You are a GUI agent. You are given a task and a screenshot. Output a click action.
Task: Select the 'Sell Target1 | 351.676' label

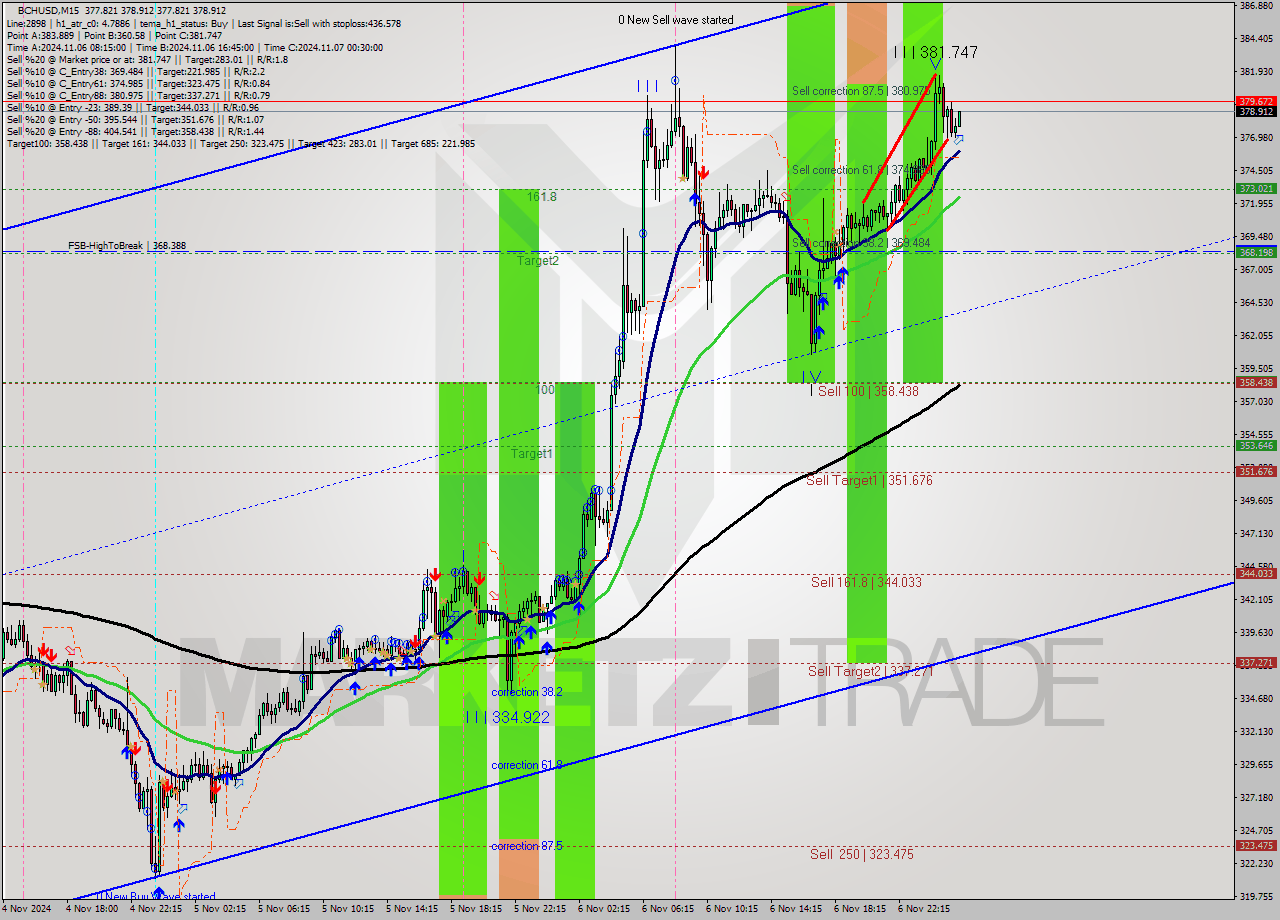869,480
